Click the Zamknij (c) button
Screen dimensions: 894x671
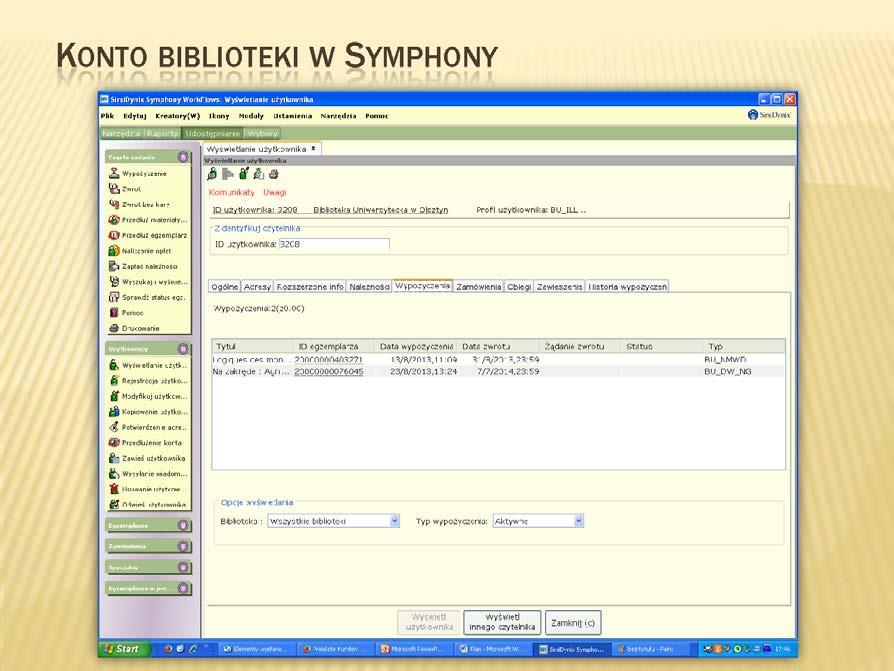(573, 623)
